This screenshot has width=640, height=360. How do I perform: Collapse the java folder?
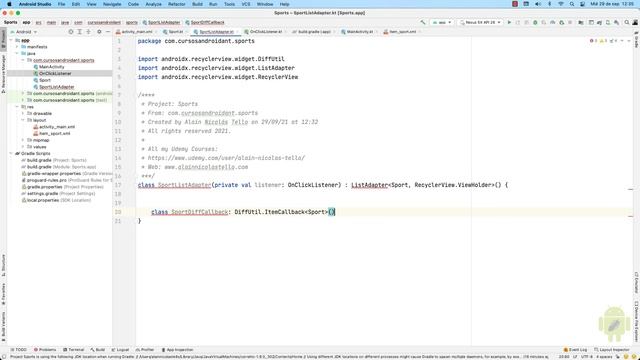[17, 53]
